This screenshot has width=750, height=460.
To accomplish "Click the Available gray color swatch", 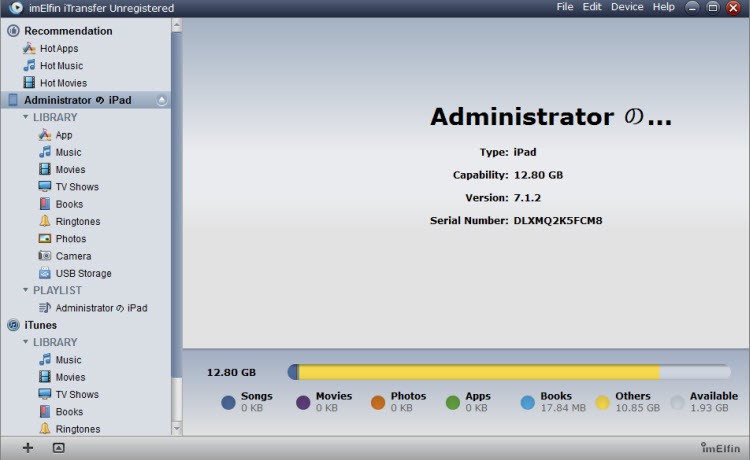I will 677,403.
